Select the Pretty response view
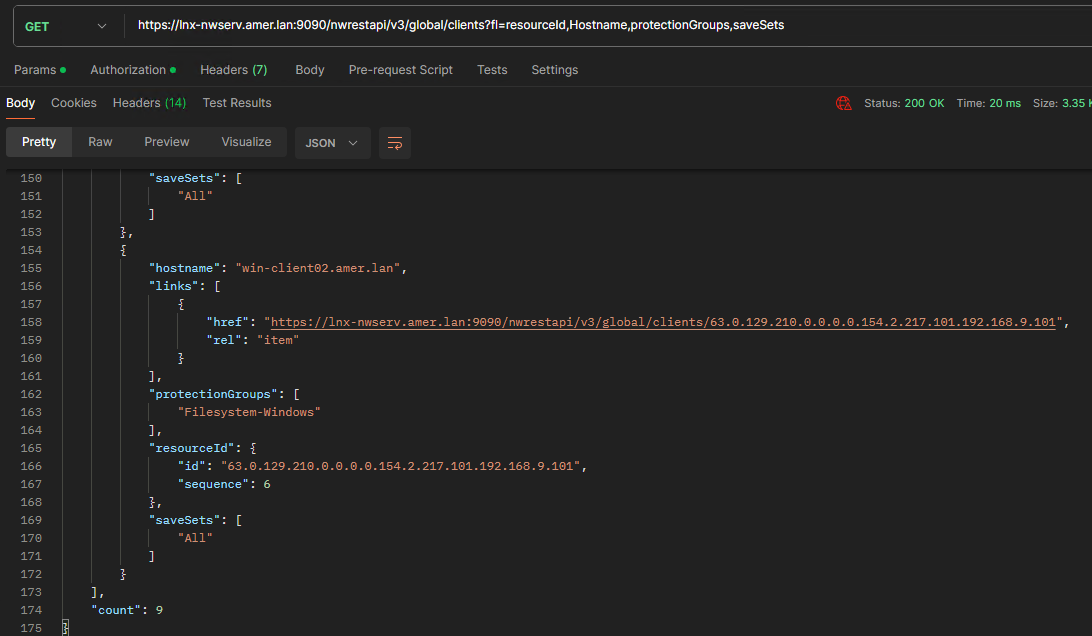This screenshot has width=1092, height=636. tap(39, 142)
